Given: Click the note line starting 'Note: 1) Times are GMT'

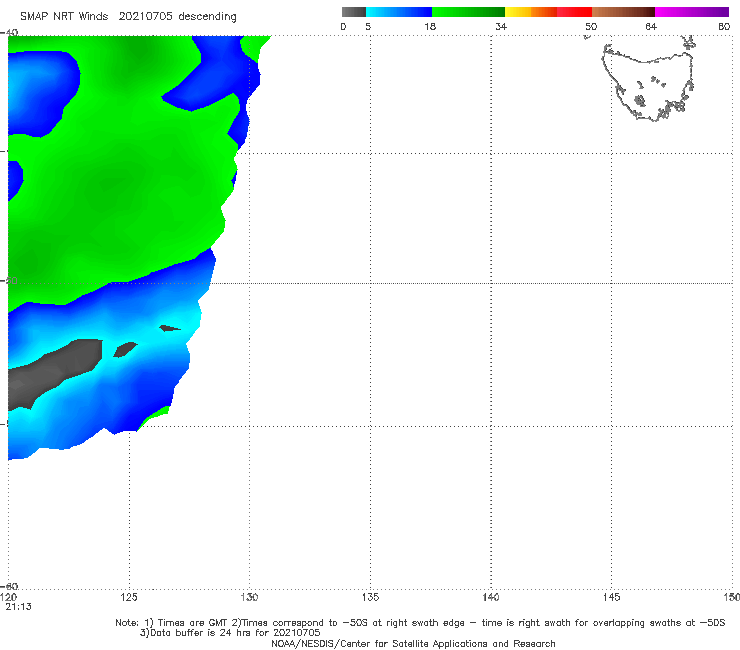Looking at the screenshot, I should [420, 623].
